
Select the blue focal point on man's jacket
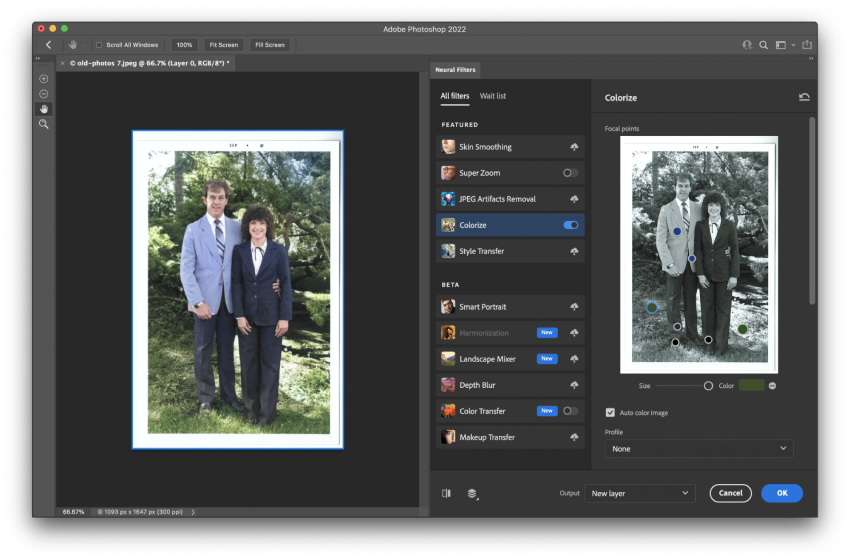677,231
